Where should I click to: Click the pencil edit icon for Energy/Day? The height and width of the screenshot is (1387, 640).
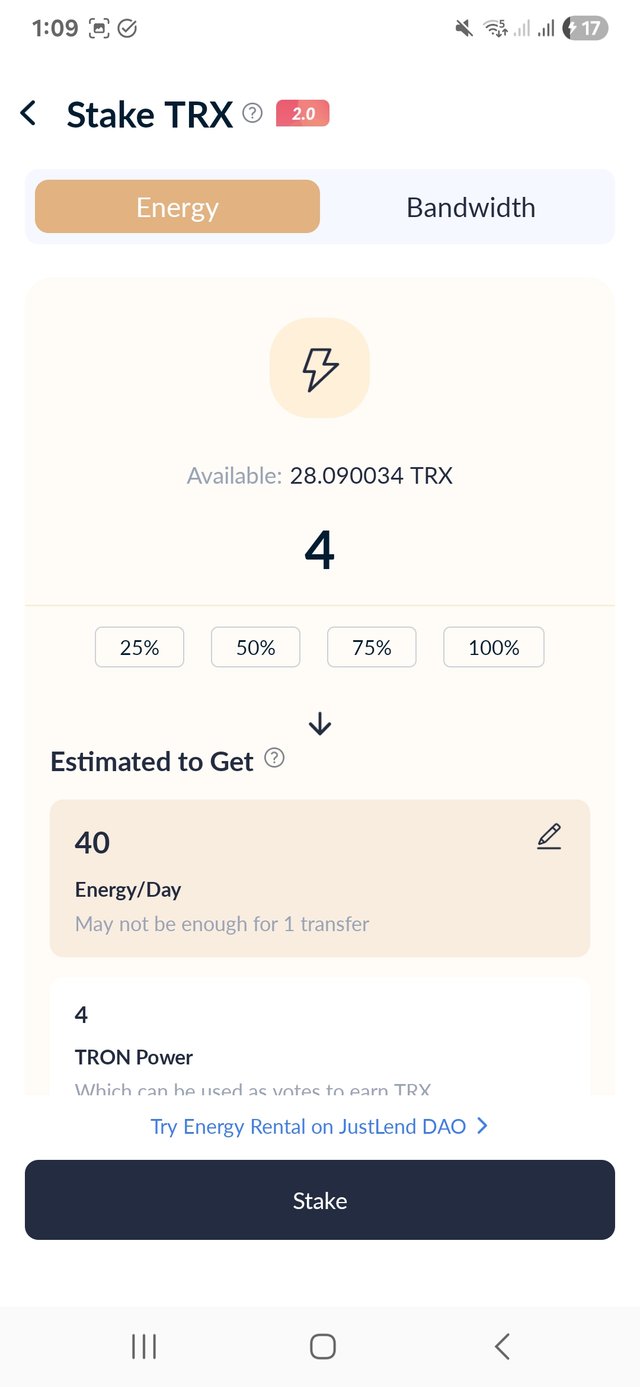tap(549, 837)
